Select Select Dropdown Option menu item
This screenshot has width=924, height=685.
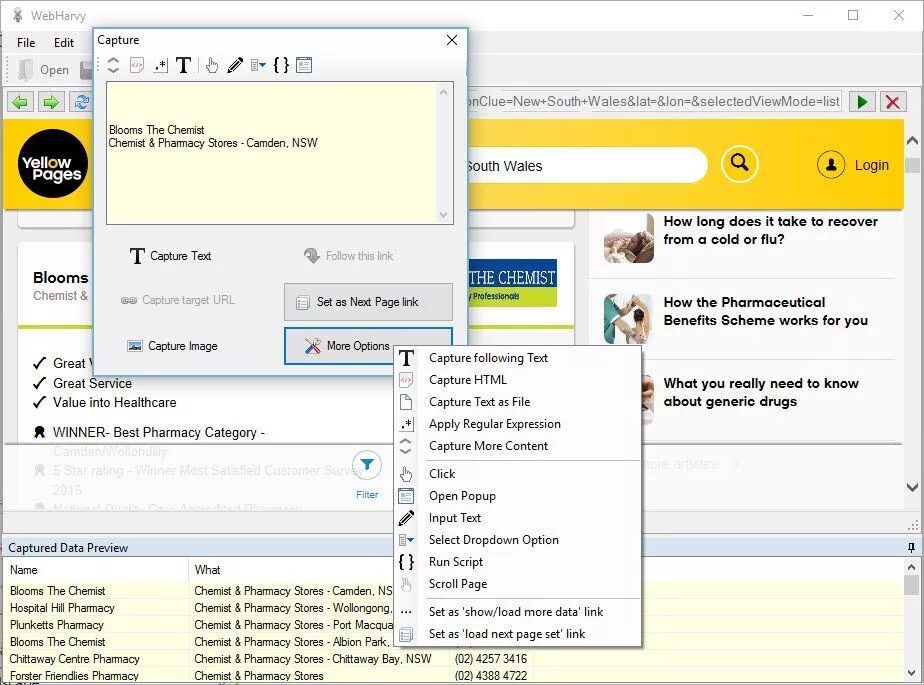pyautogui.click(x=517, y=540)
